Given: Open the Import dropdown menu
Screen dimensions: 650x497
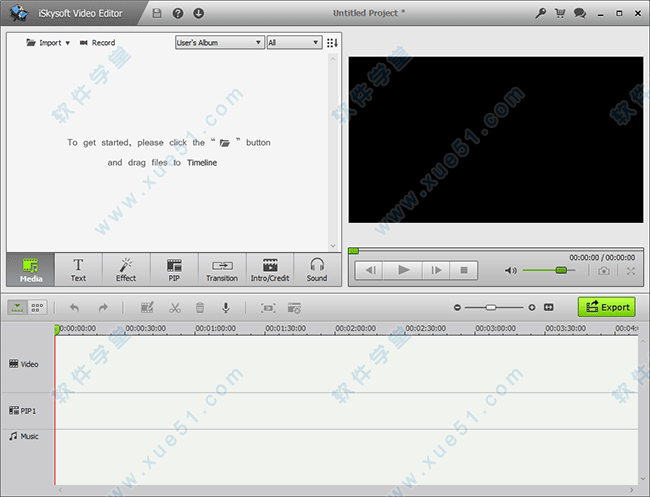Looking at the screenshot, I should pos(48,43).
